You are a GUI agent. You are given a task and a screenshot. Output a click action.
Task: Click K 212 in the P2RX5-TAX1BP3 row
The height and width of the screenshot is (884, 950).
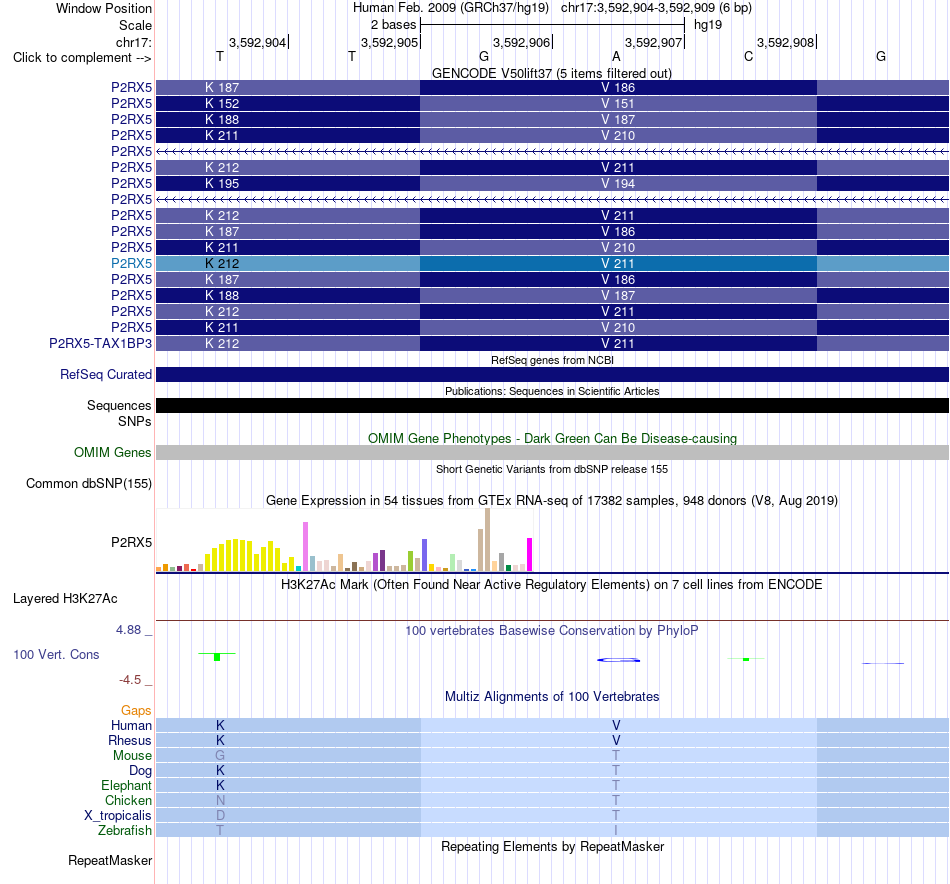[288, 344]
